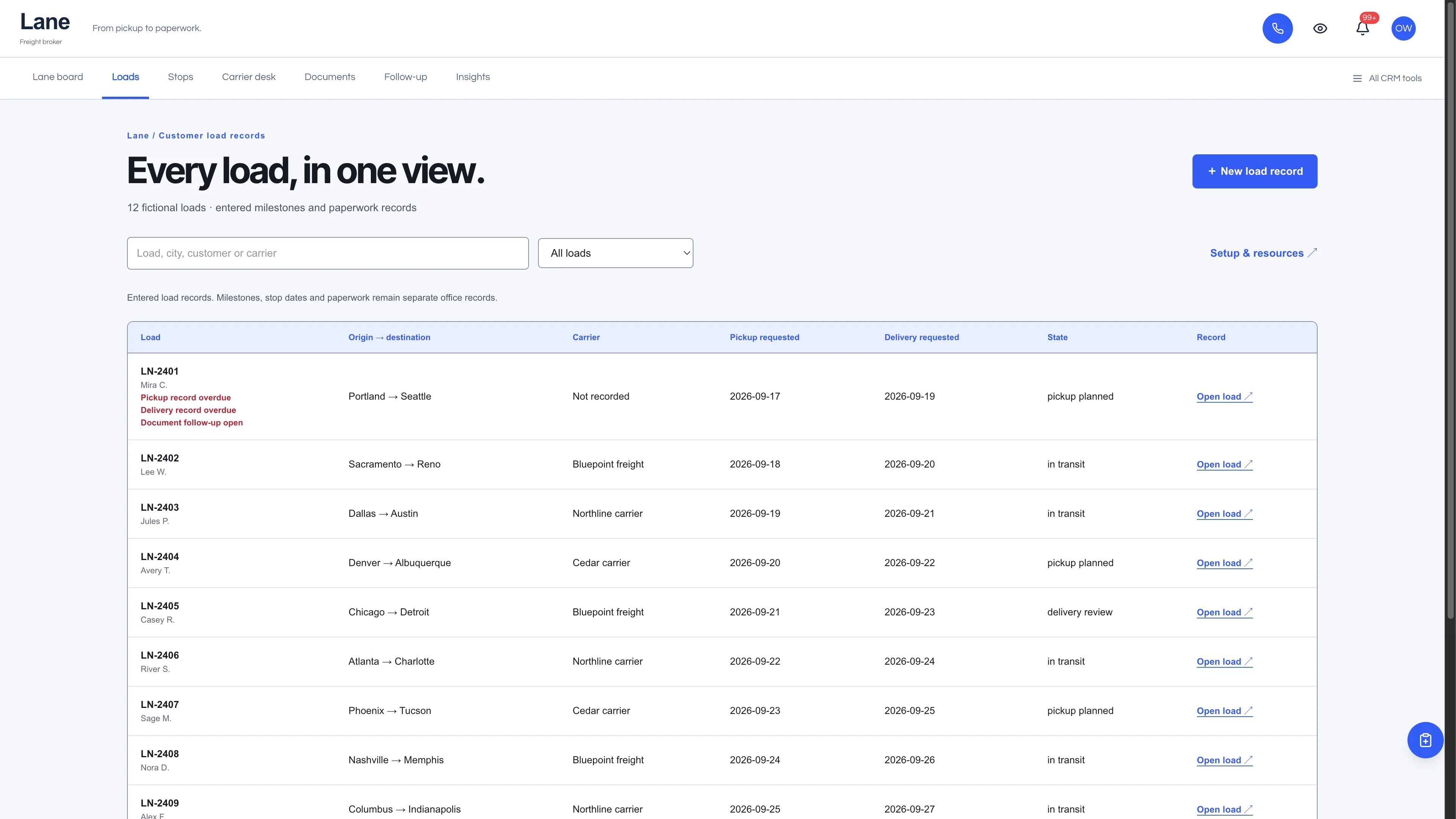
Task: Click the New load record button
Action: (1255, 171)
